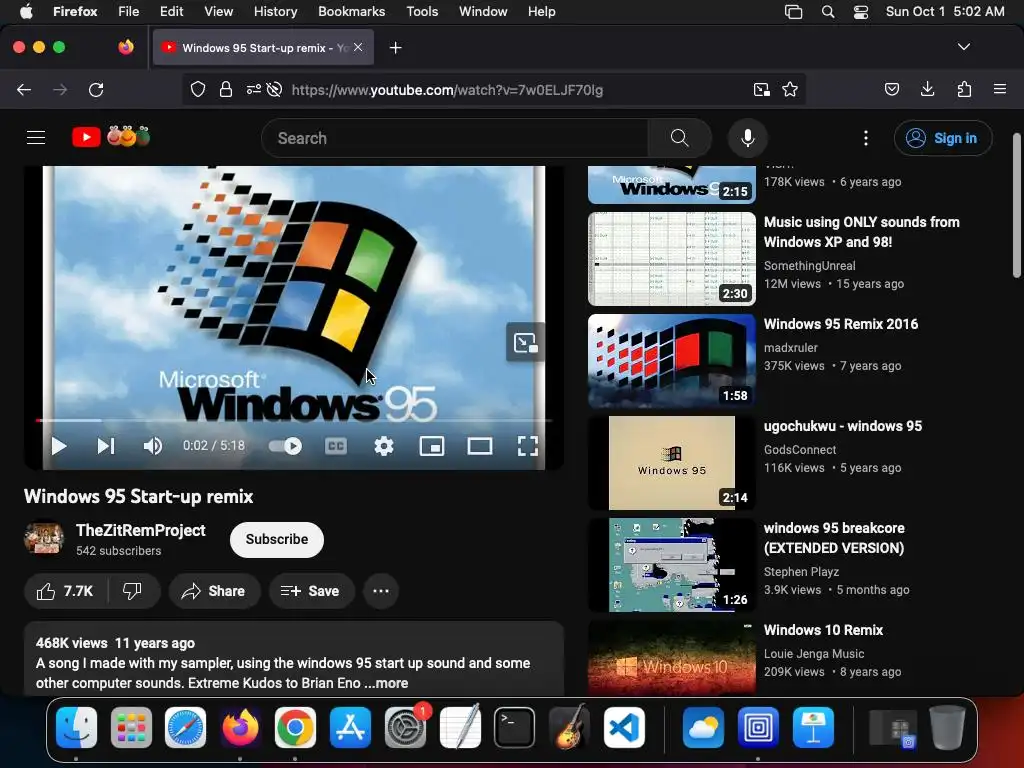The height and width of the screenshot is (768, 1024).
Task: Open the Tools menu
Action: (x=422, y=12)
